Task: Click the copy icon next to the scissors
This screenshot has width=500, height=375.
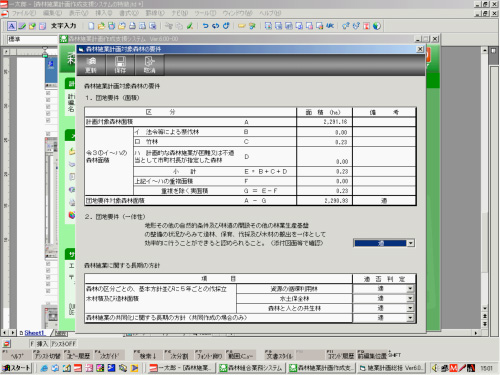Action: [x=180, y=26]
